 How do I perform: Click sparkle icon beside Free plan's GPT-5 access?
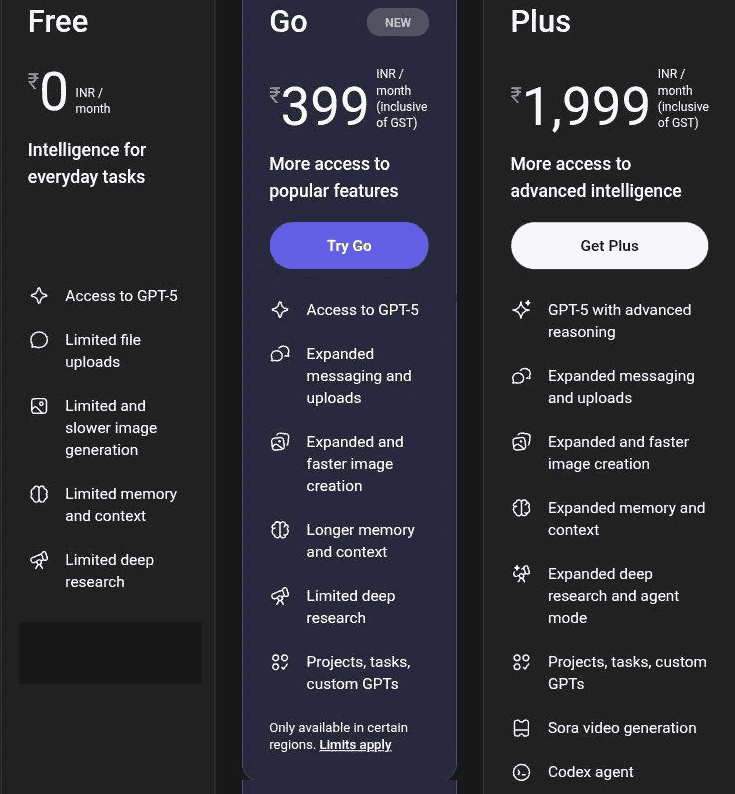[39, 296]
